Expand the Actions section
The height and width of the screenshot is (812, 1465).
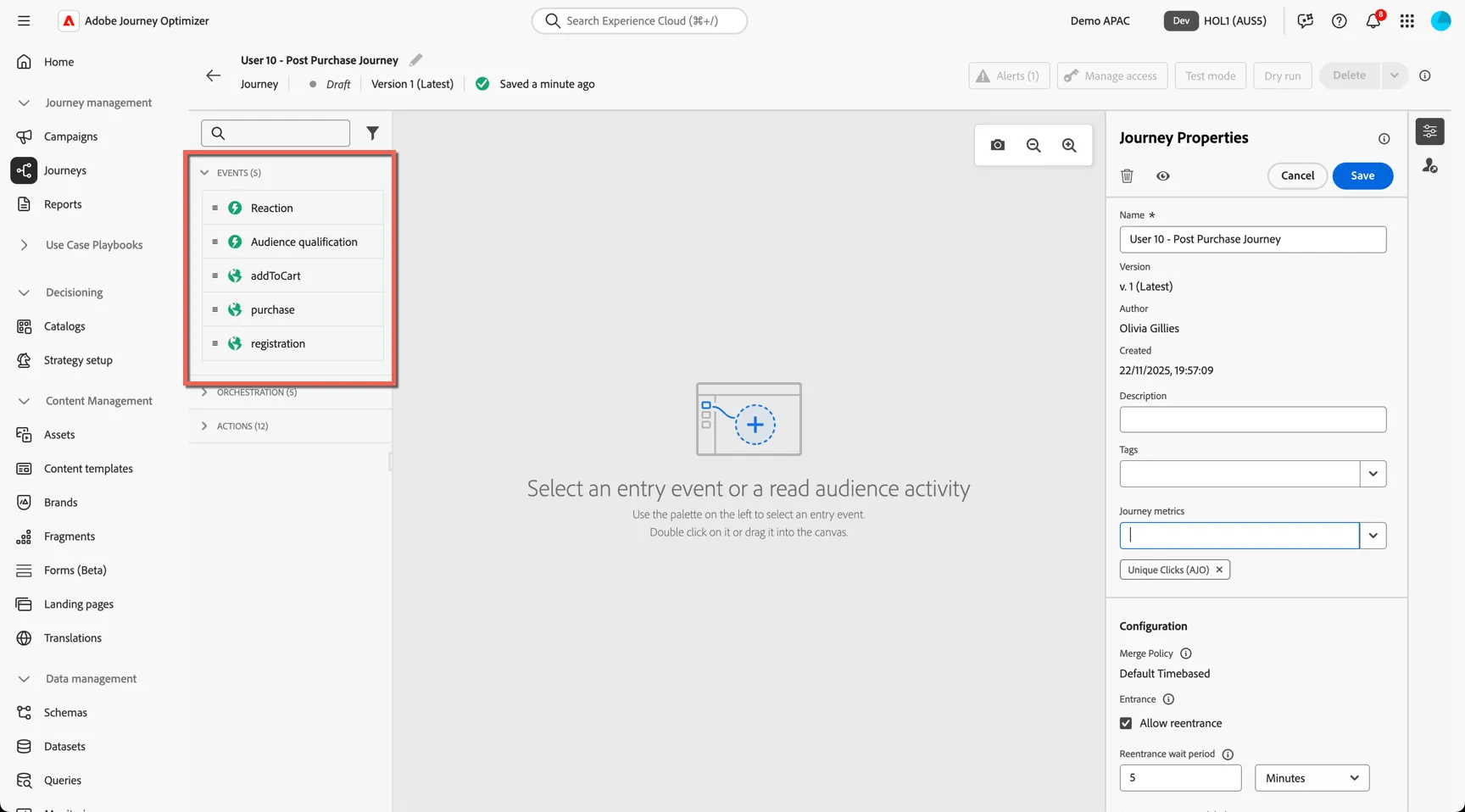(204, 426)
